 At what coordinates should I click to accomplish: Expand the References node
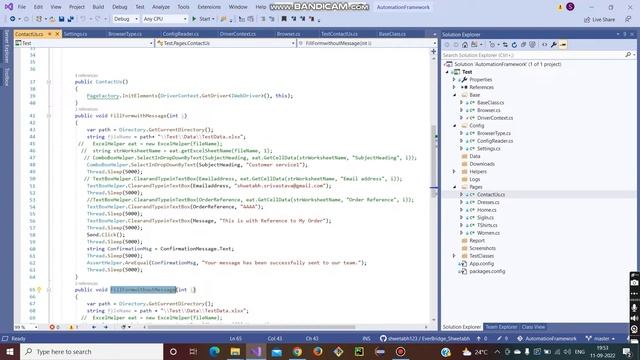click(454, 87)
